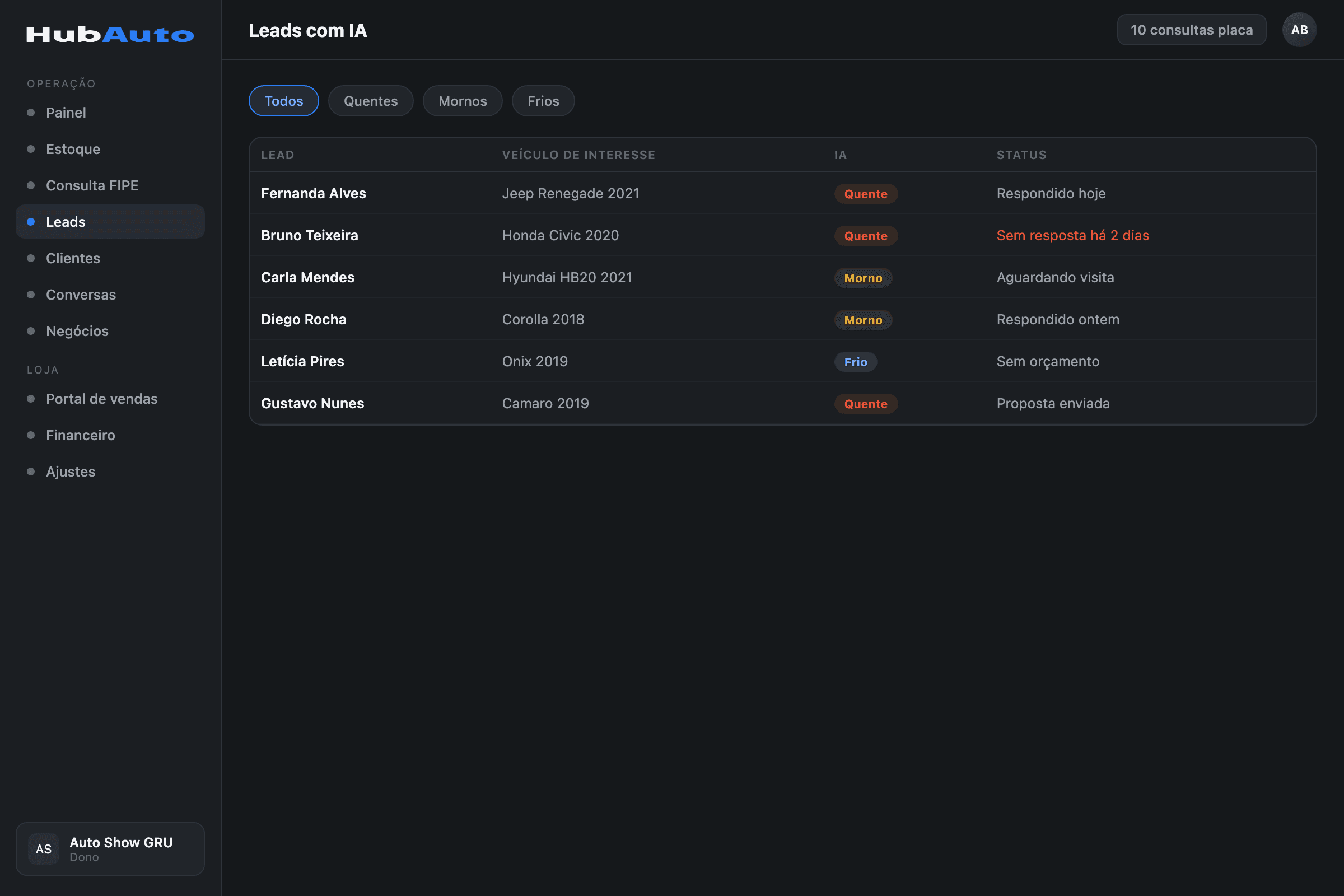Click Quente badge for Gustavo Nunes
The height and width of the screenshot is (896, 1344).
point(866,404)
